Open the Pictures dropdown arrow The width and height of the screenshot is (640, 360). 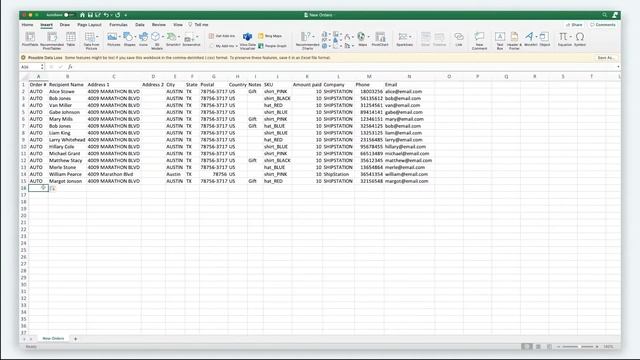pos(120,37)
